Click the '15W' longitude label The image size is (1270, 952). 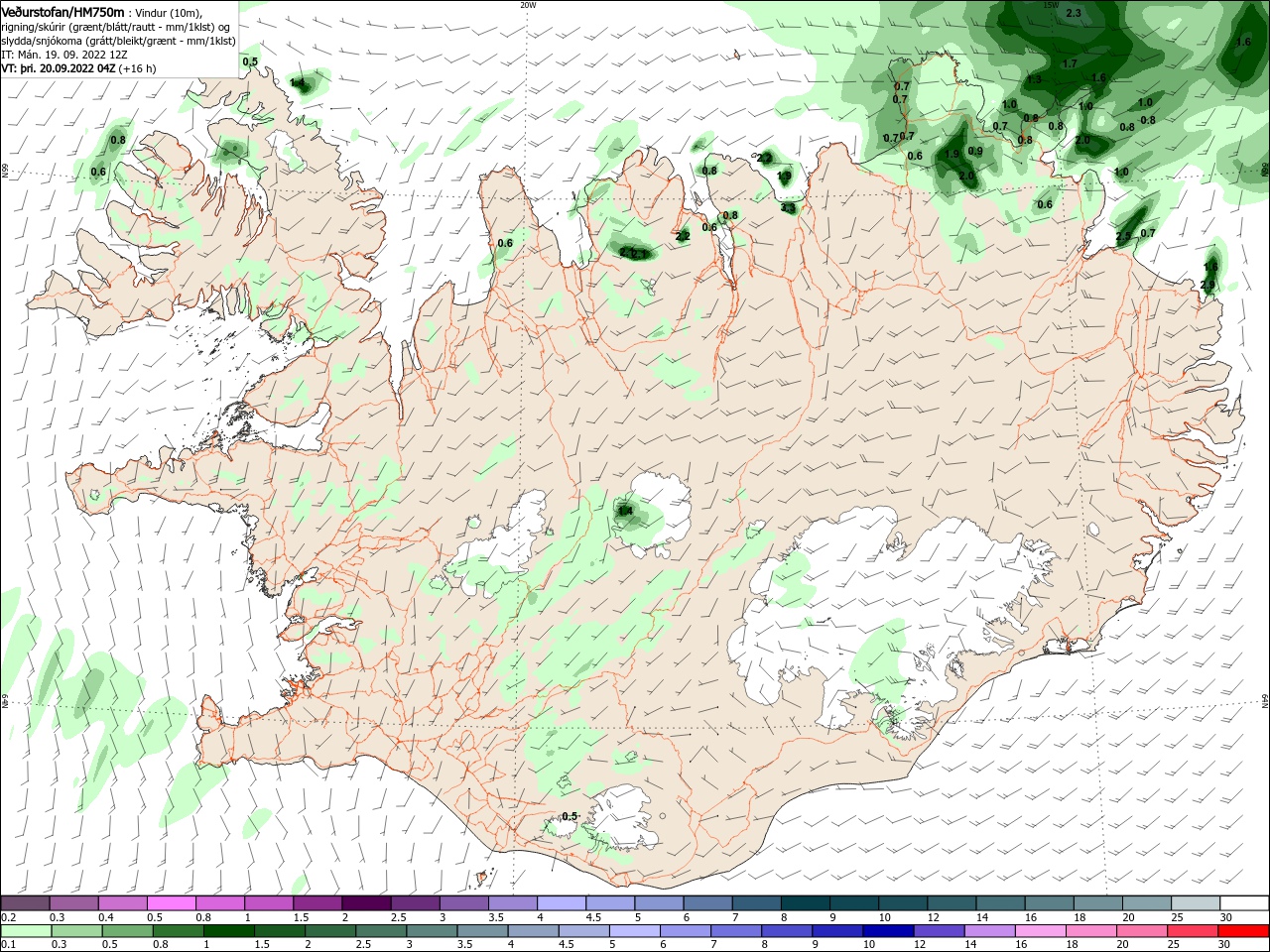[x=1051, y=5]
